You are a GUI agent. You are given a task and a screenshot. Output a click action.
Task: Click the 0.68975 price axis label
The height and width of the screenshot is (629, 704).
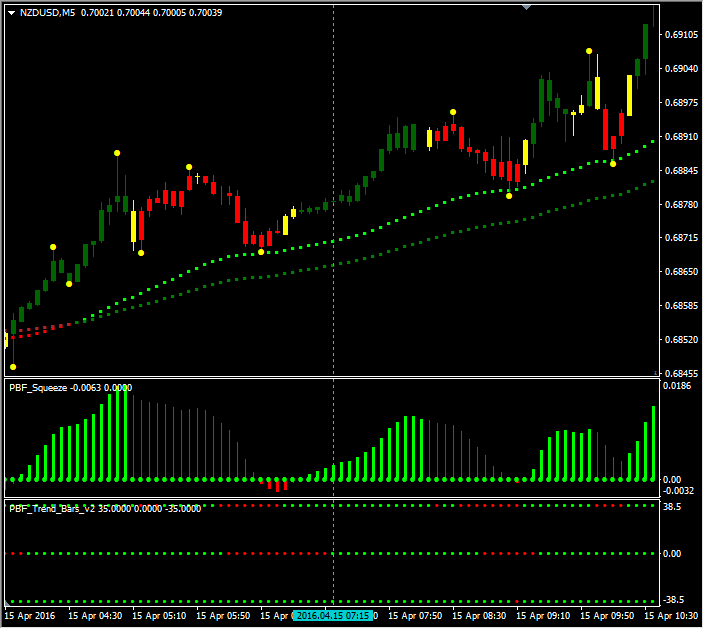tap(682, 103)
